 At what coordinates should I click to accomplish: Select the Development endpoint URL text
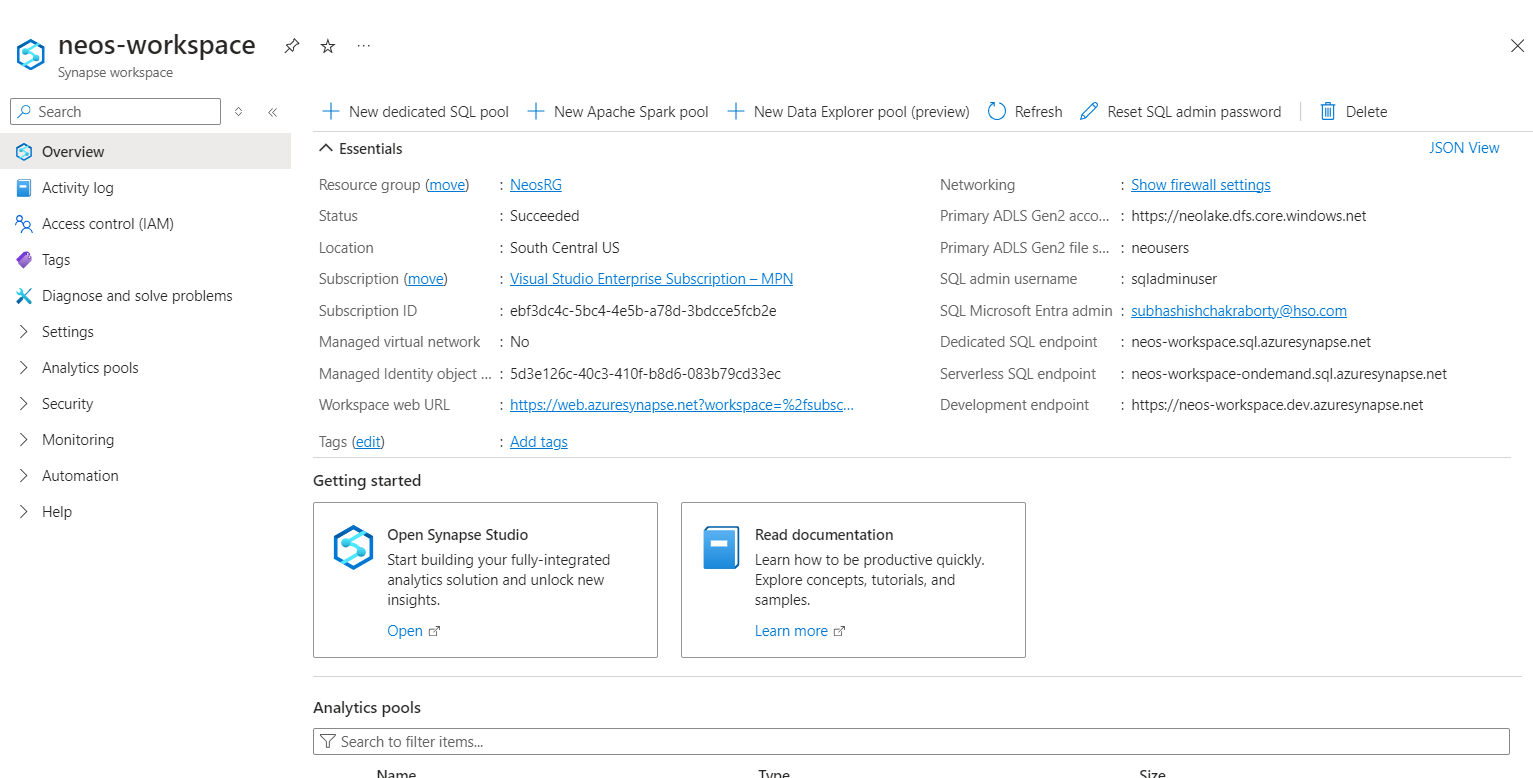(x=1277, y=405)
